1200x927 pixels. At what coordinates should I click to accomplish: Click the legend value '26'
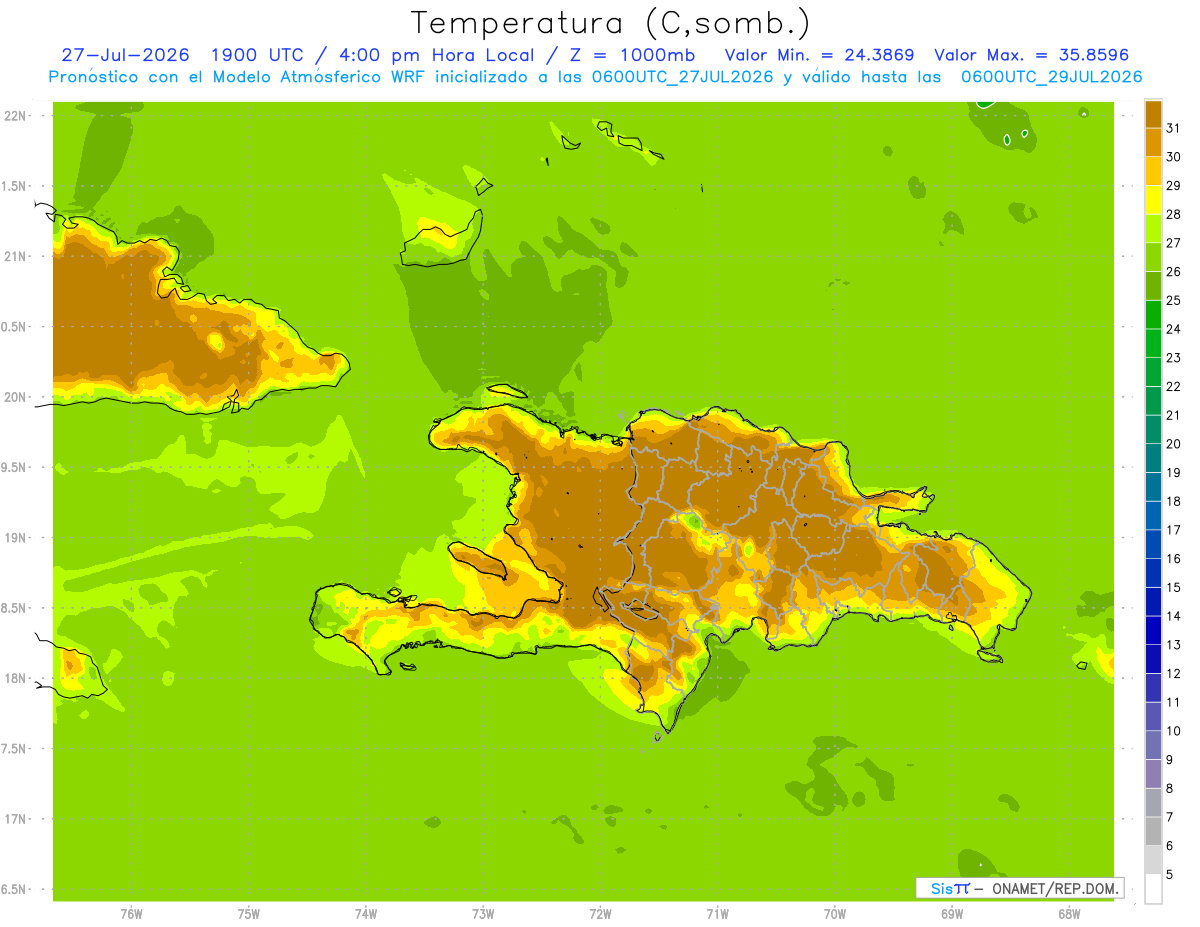tap(1173, 271)
